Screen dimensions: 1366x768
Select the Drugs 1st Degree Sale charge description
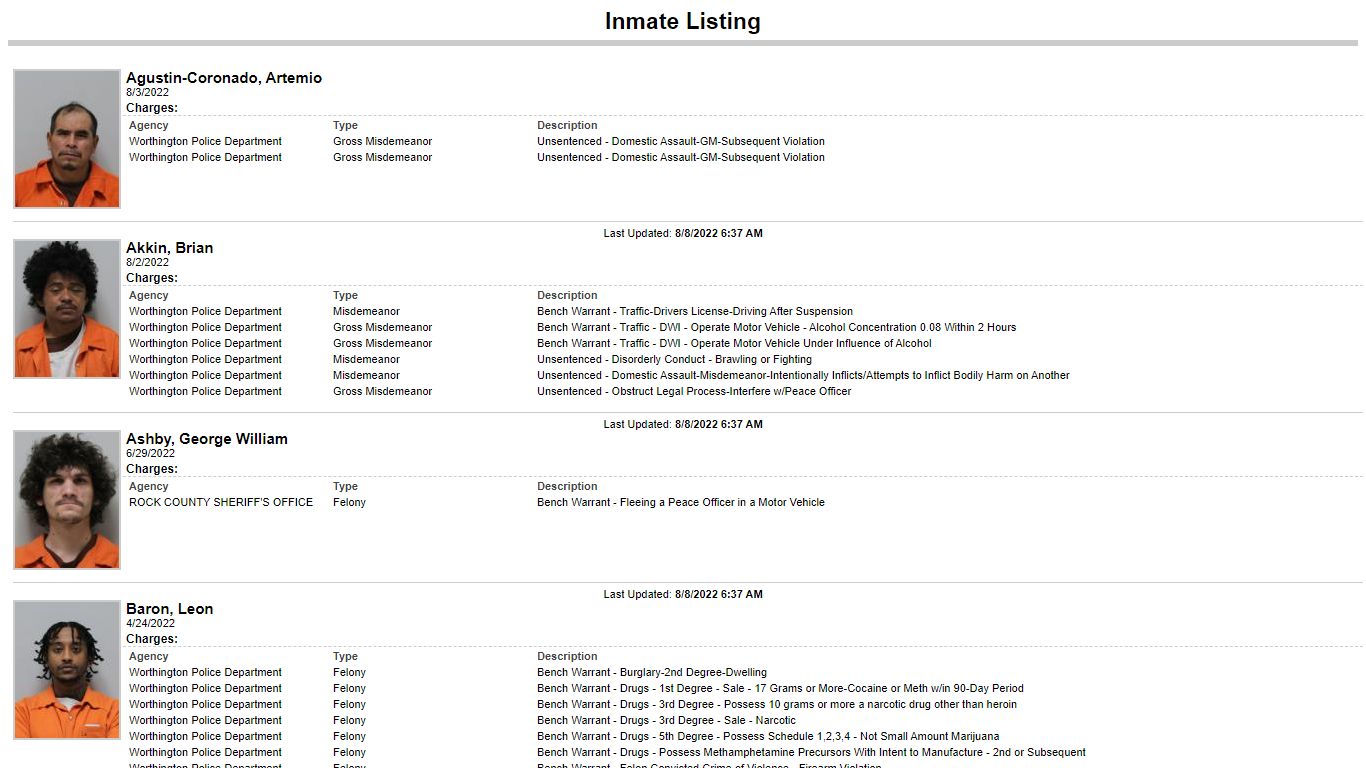click(780, 689)
